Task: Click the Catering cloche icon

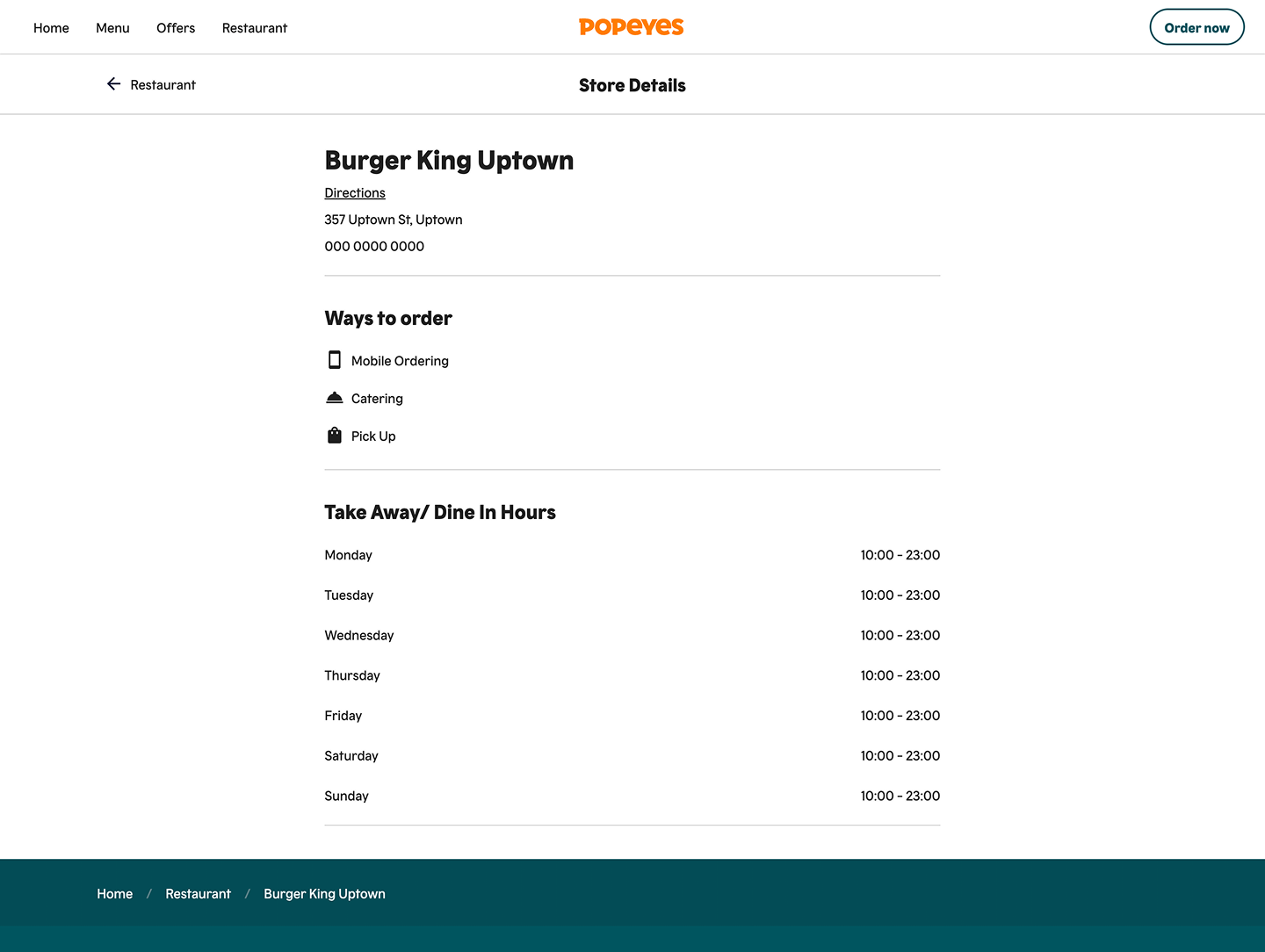Action: (x=334, y=398)
